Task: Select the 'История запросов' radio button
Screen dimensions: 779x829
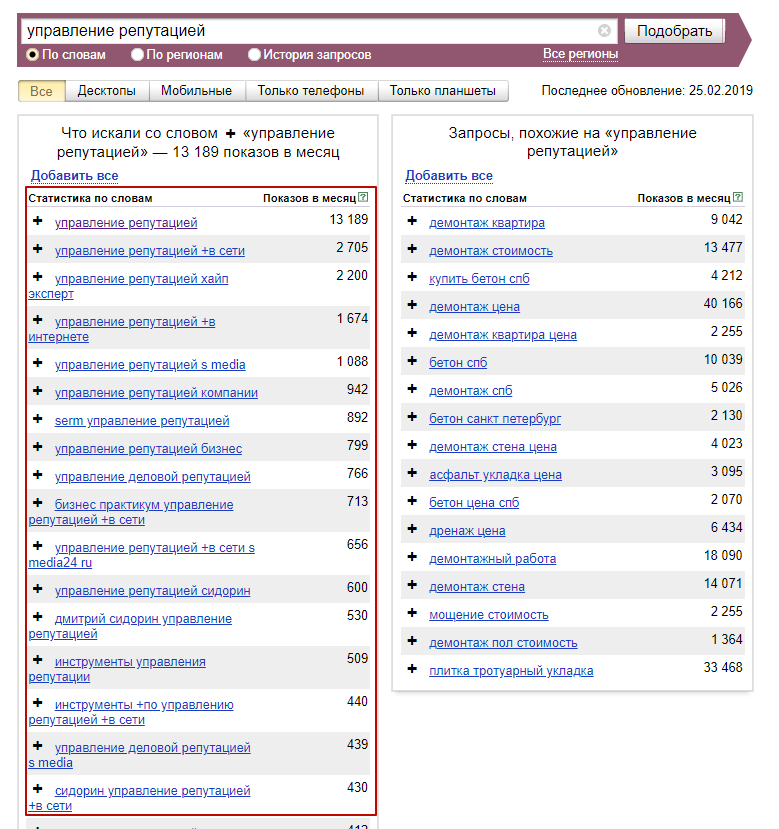Action: 254,54
